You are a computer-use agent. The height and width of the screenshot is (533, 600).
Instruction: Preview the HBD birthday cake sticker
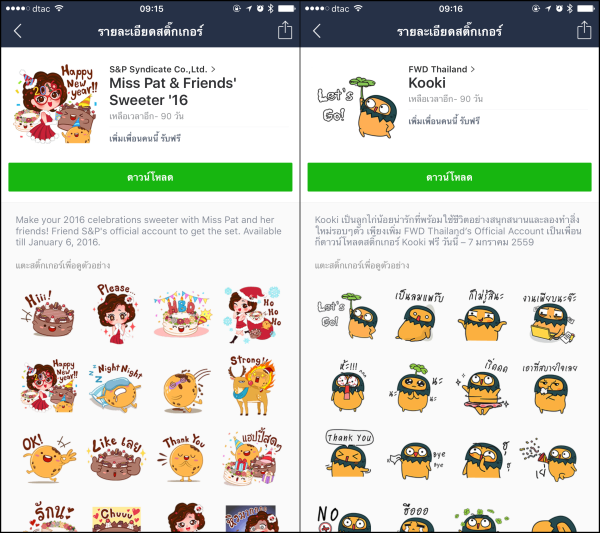[x=183, y=314]
